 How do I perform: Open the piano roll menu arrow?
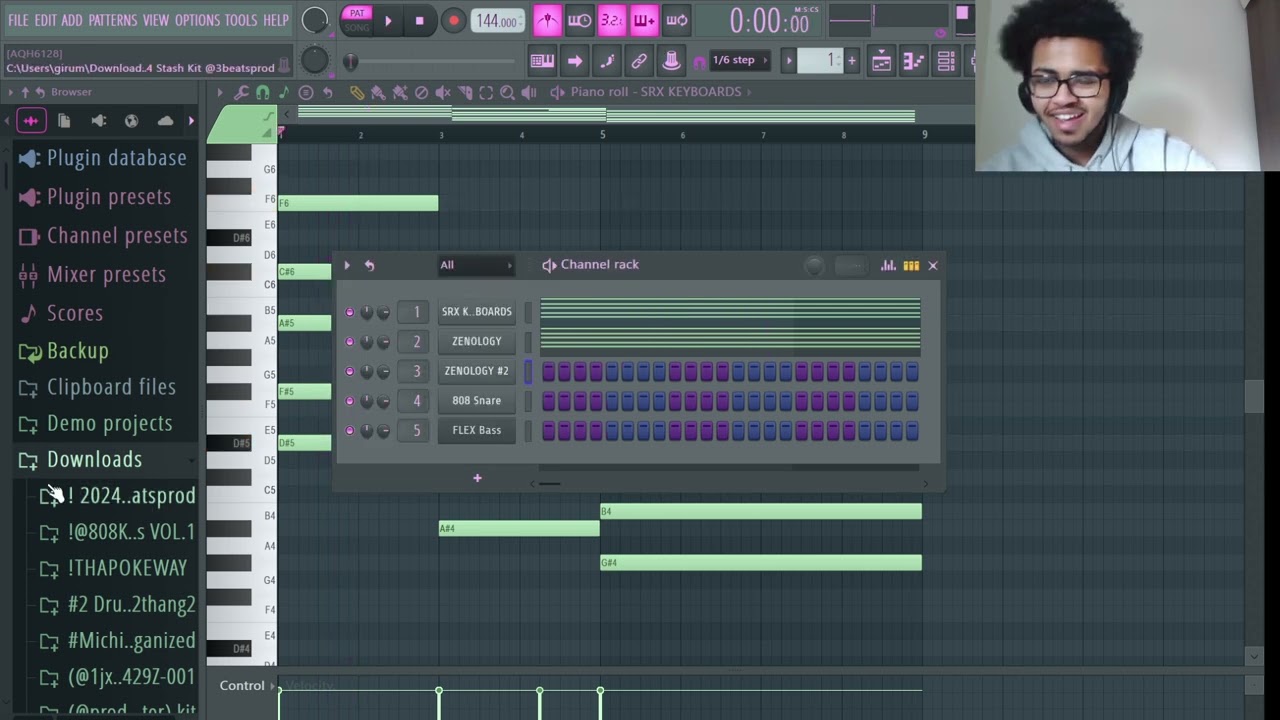click(219, 92)
